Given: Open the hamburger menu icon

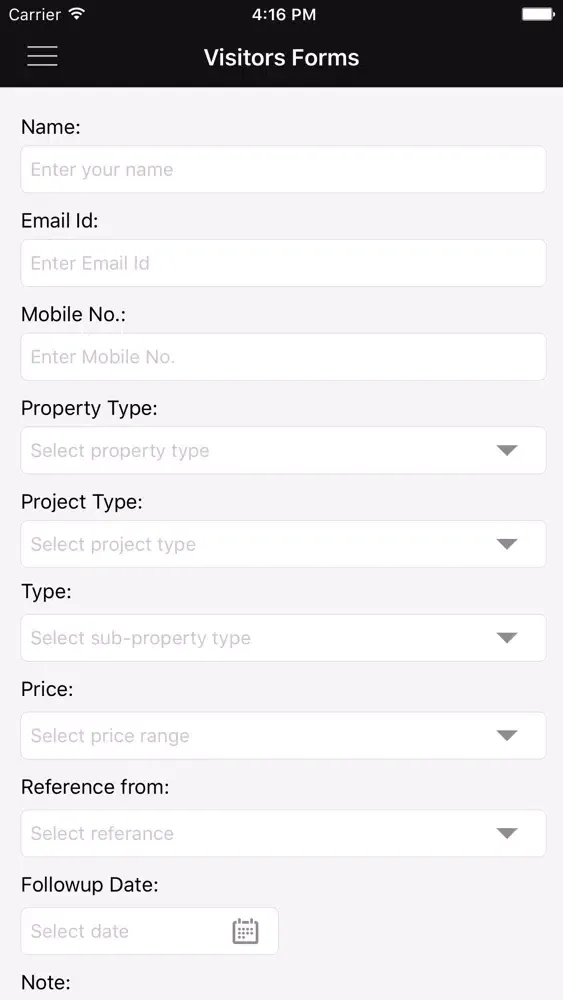Looking at the screenshot, I should [42, 56].
